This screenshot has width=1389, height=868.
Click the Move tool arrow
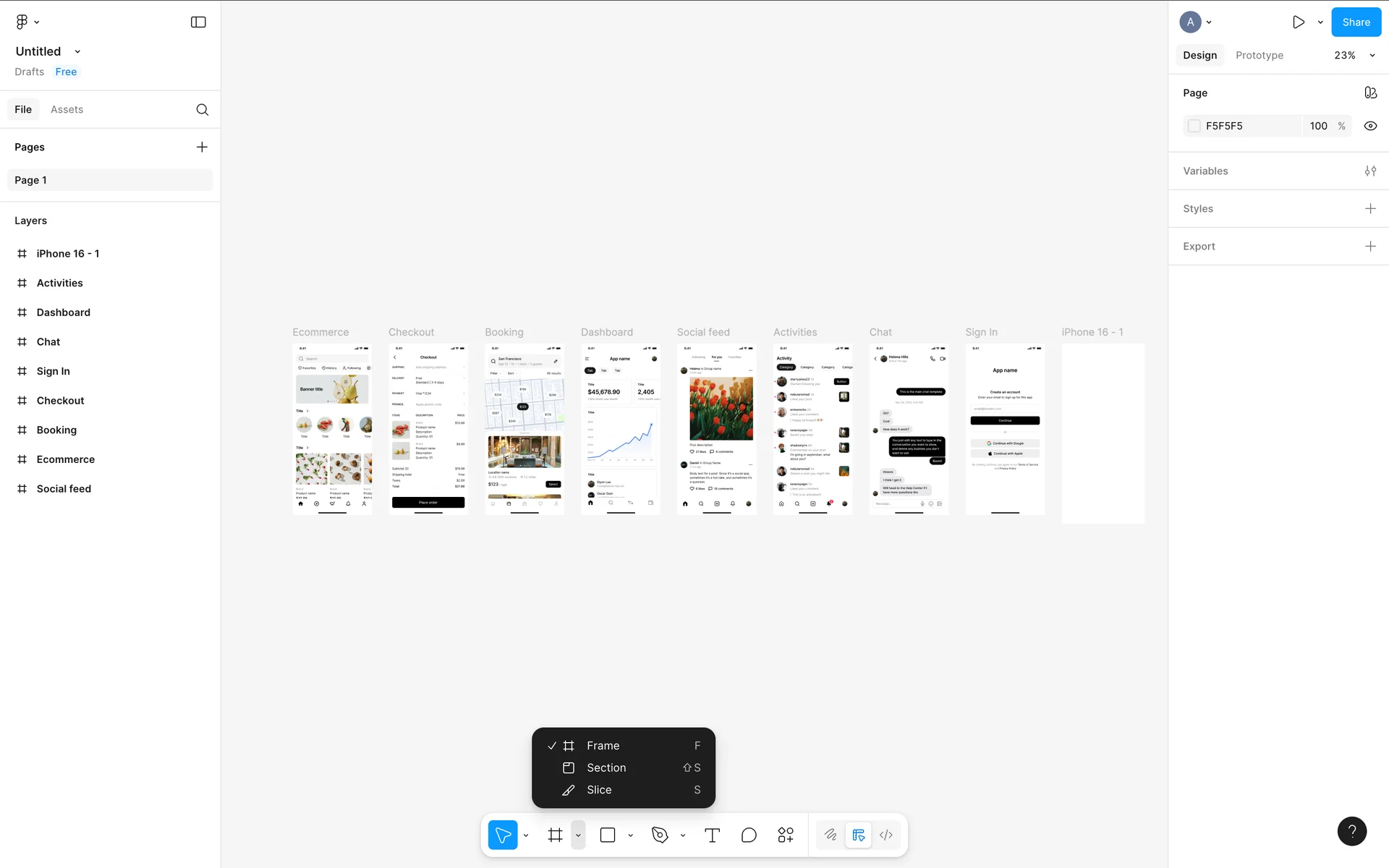click(503, 835)
